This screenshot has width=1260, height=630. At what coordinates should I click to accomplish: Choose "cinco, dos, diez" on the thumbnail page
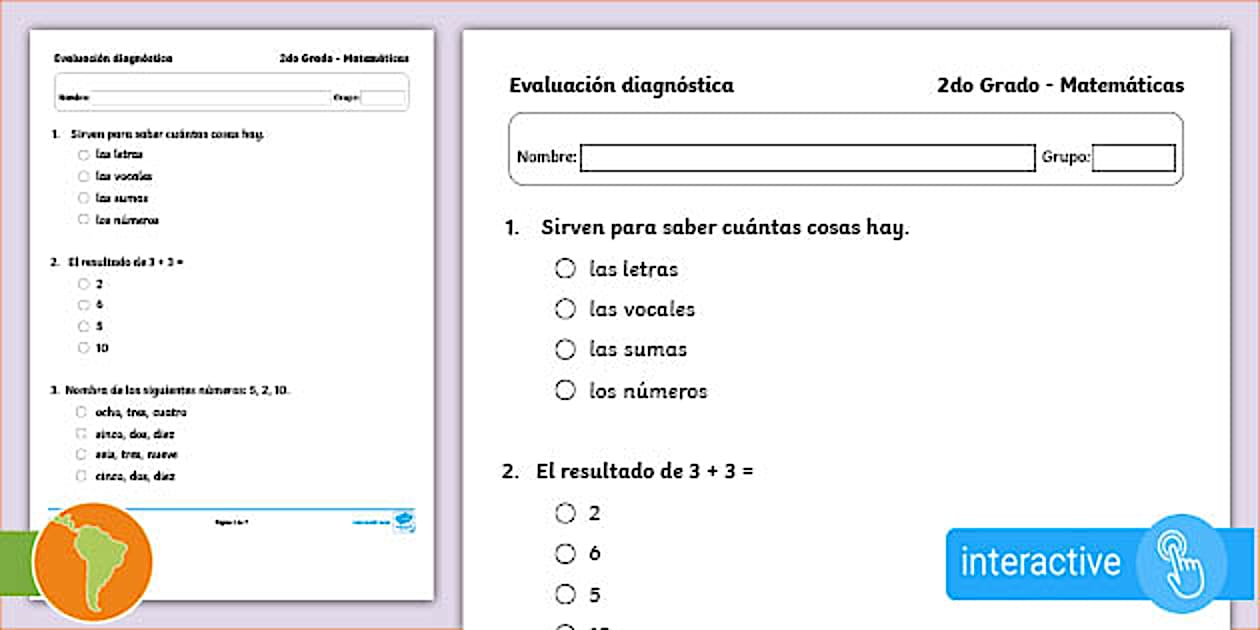83,433
